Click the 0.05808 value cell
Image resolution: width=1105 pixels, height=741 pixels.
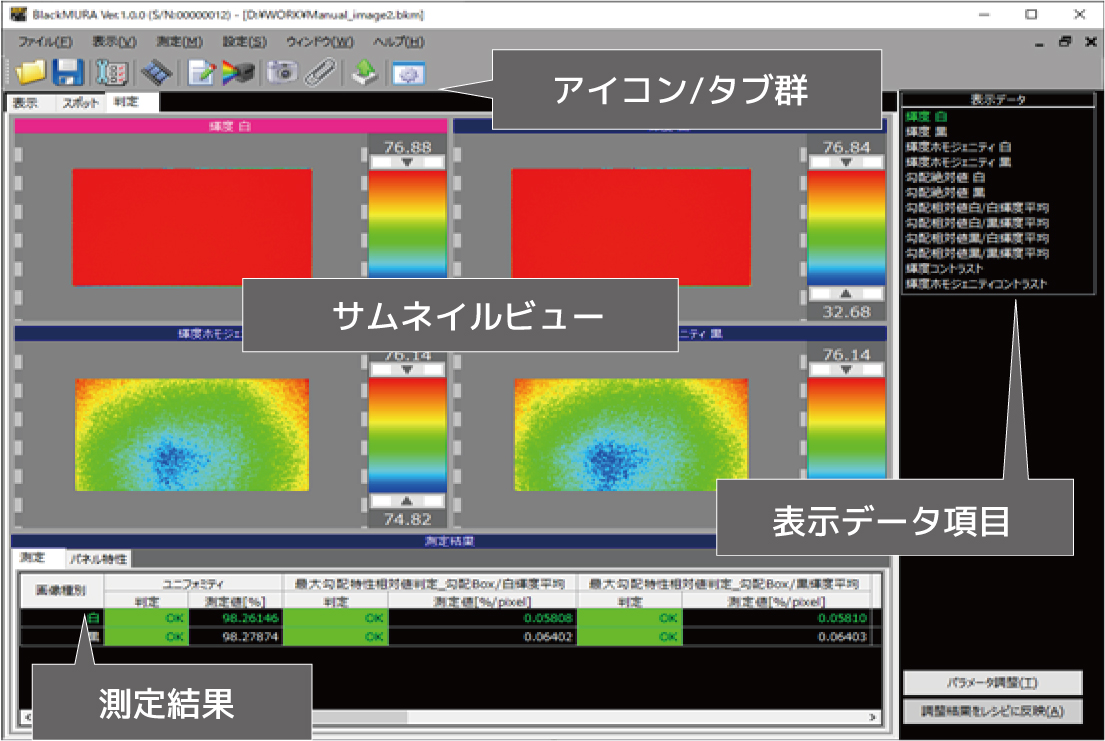[483, 618]
